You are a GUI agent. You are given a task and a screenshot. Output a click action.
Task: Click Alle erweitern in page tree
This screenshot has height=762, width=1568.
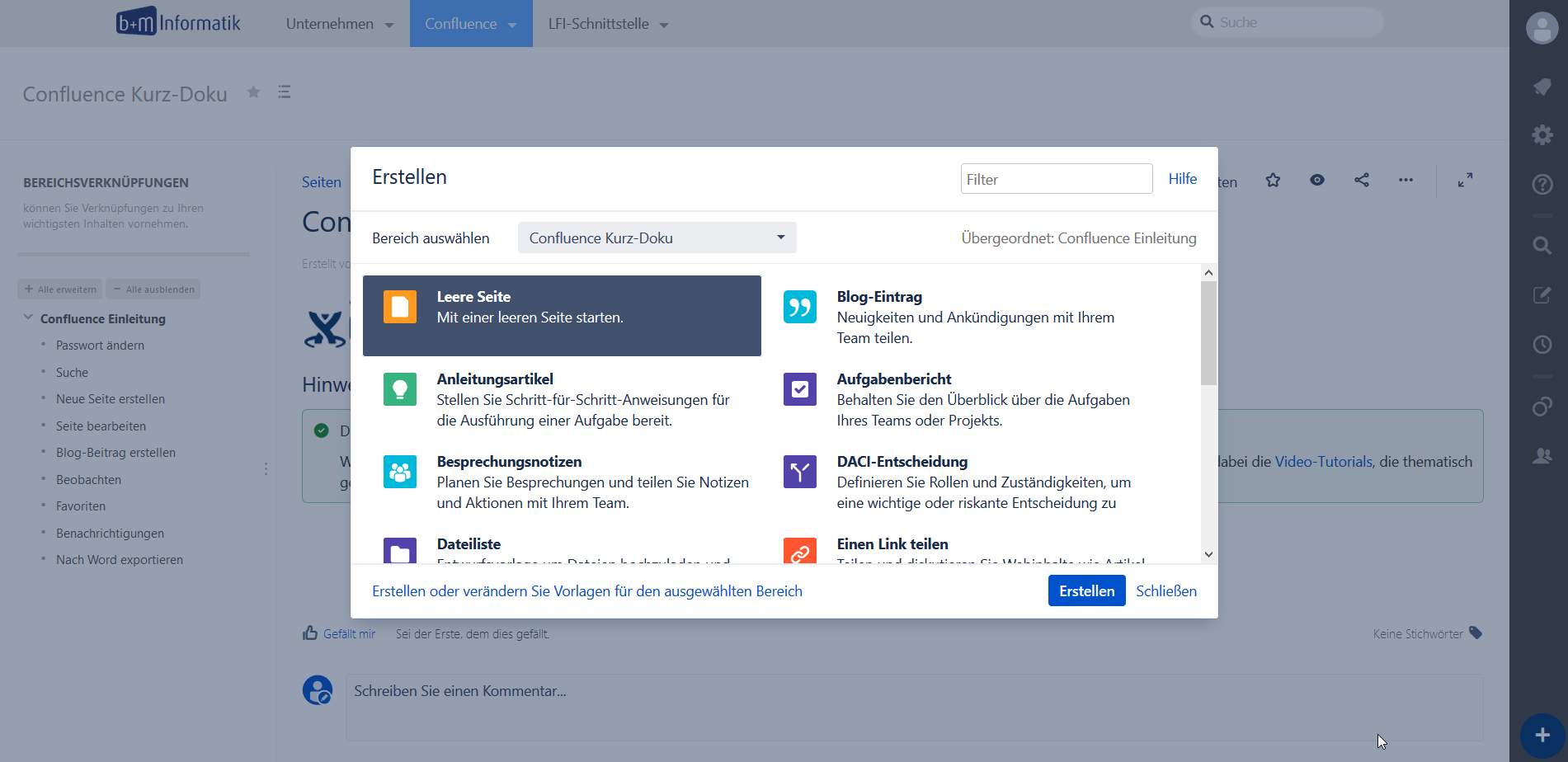click(59, 289)
